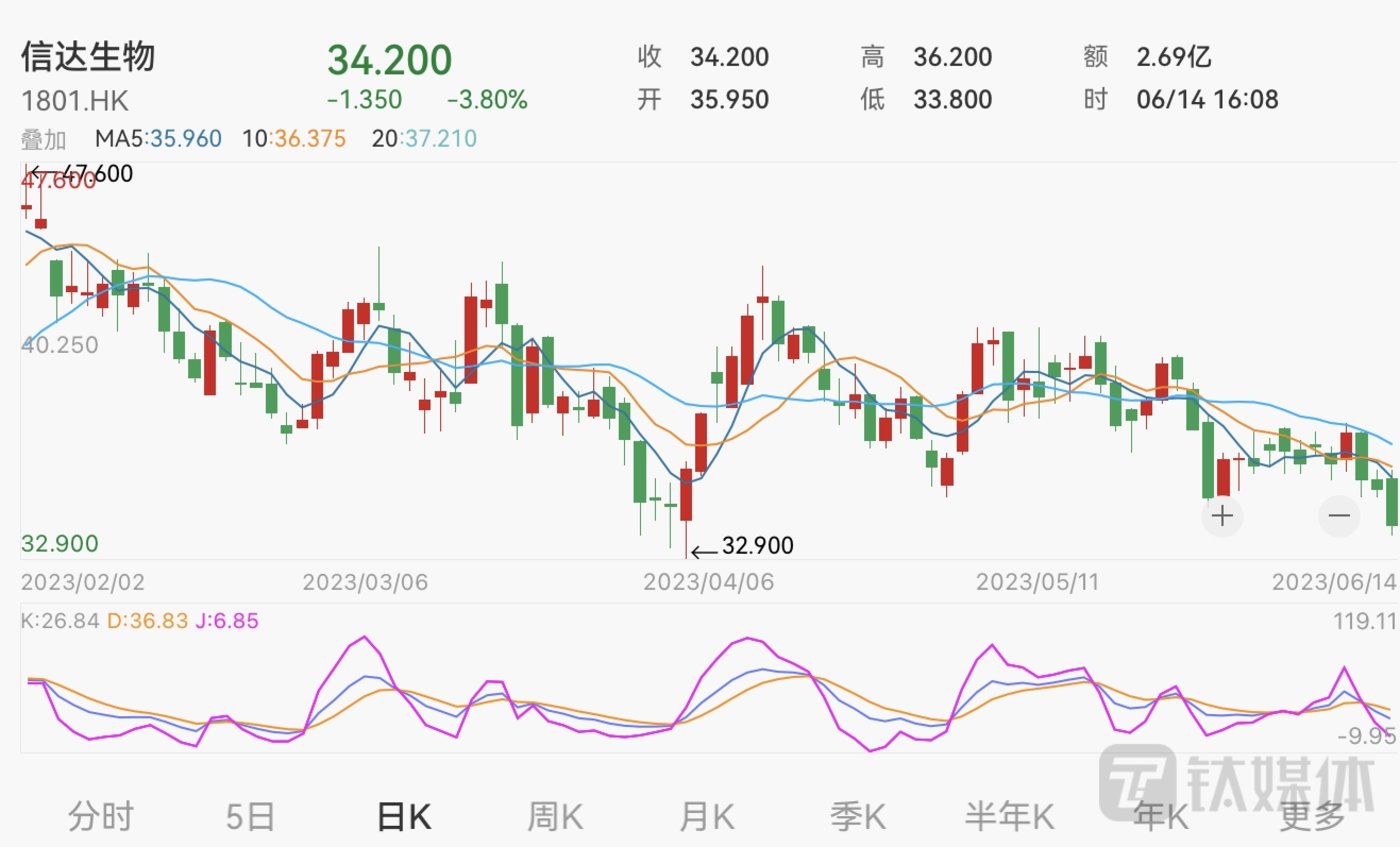Select the 日K daily candlestick tab
The height and width of the screenshot is (847, 1400).
403,816
